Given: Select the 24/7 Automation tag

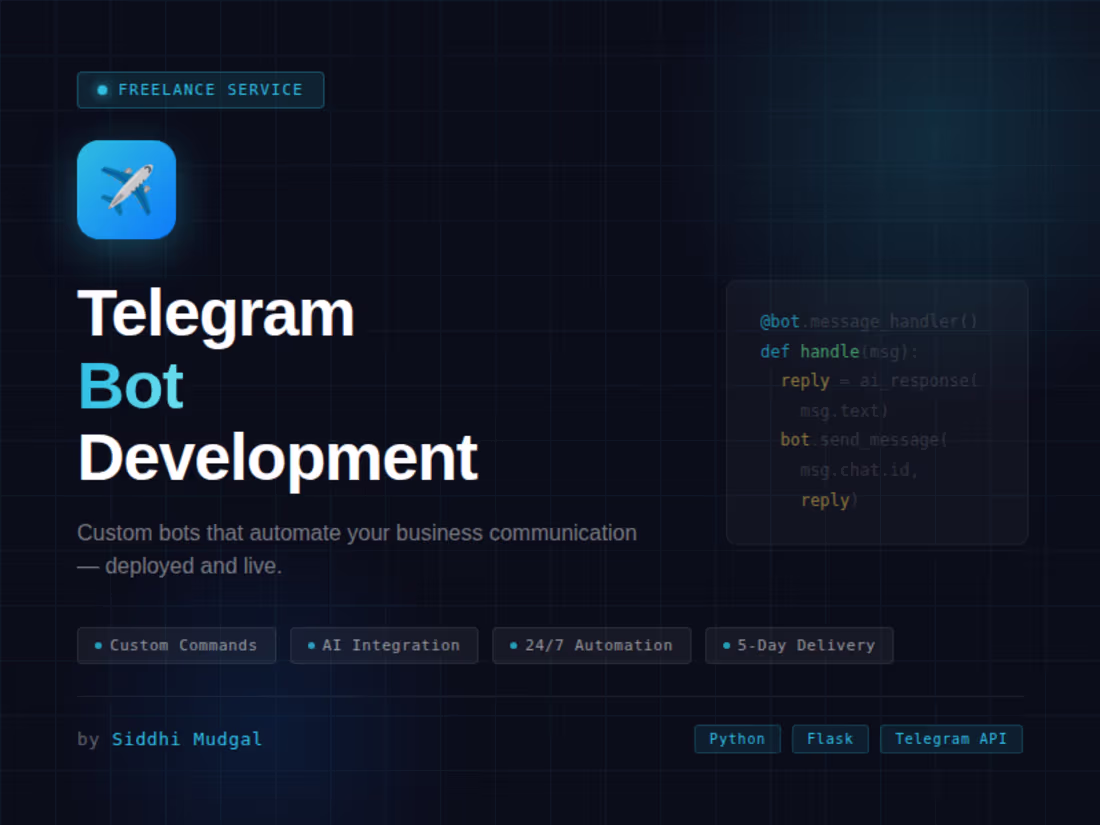Looking at the screenshot, I should pyautogui.click(x=592, y=645).
